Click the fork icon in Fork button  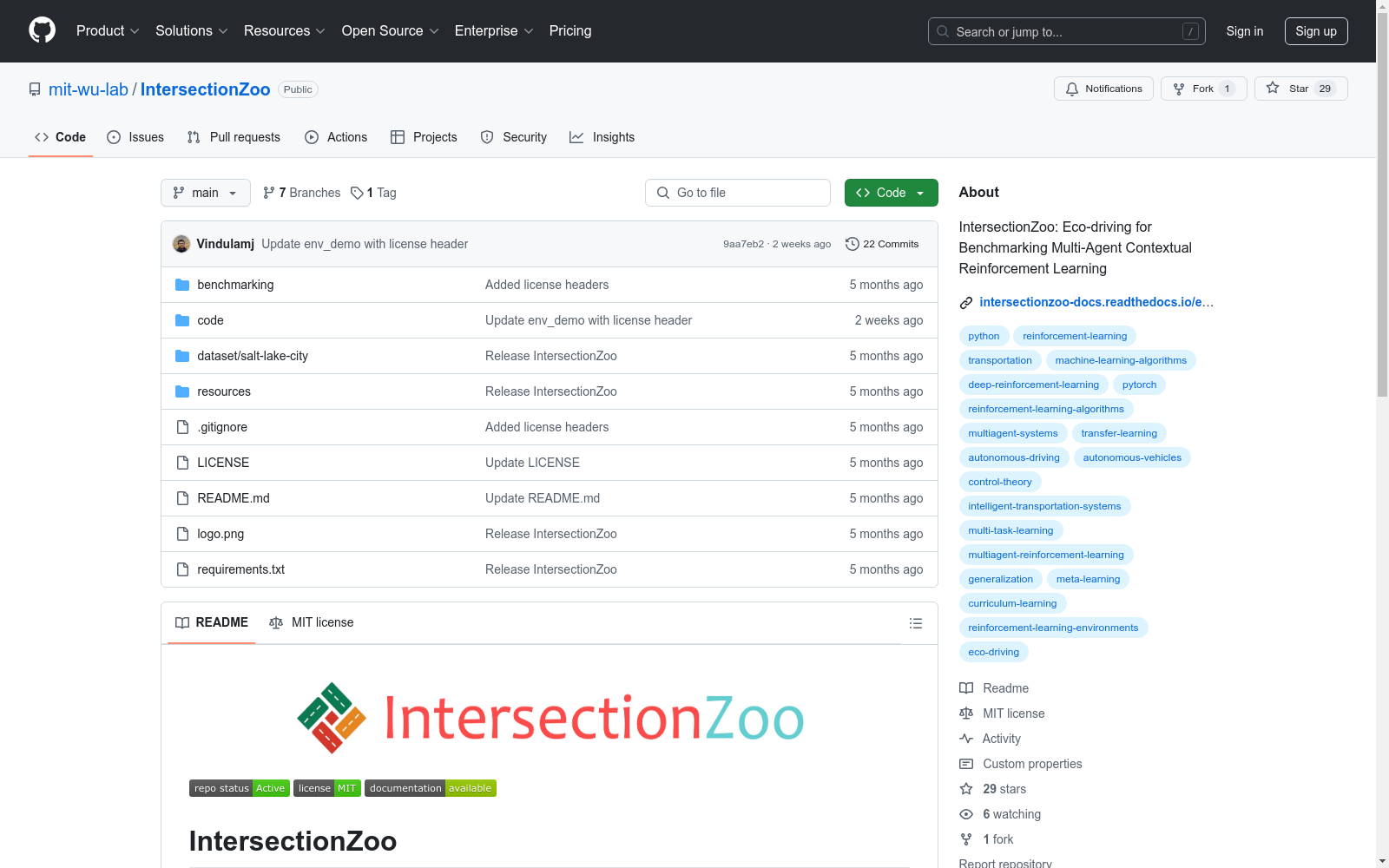point(1179,89)
